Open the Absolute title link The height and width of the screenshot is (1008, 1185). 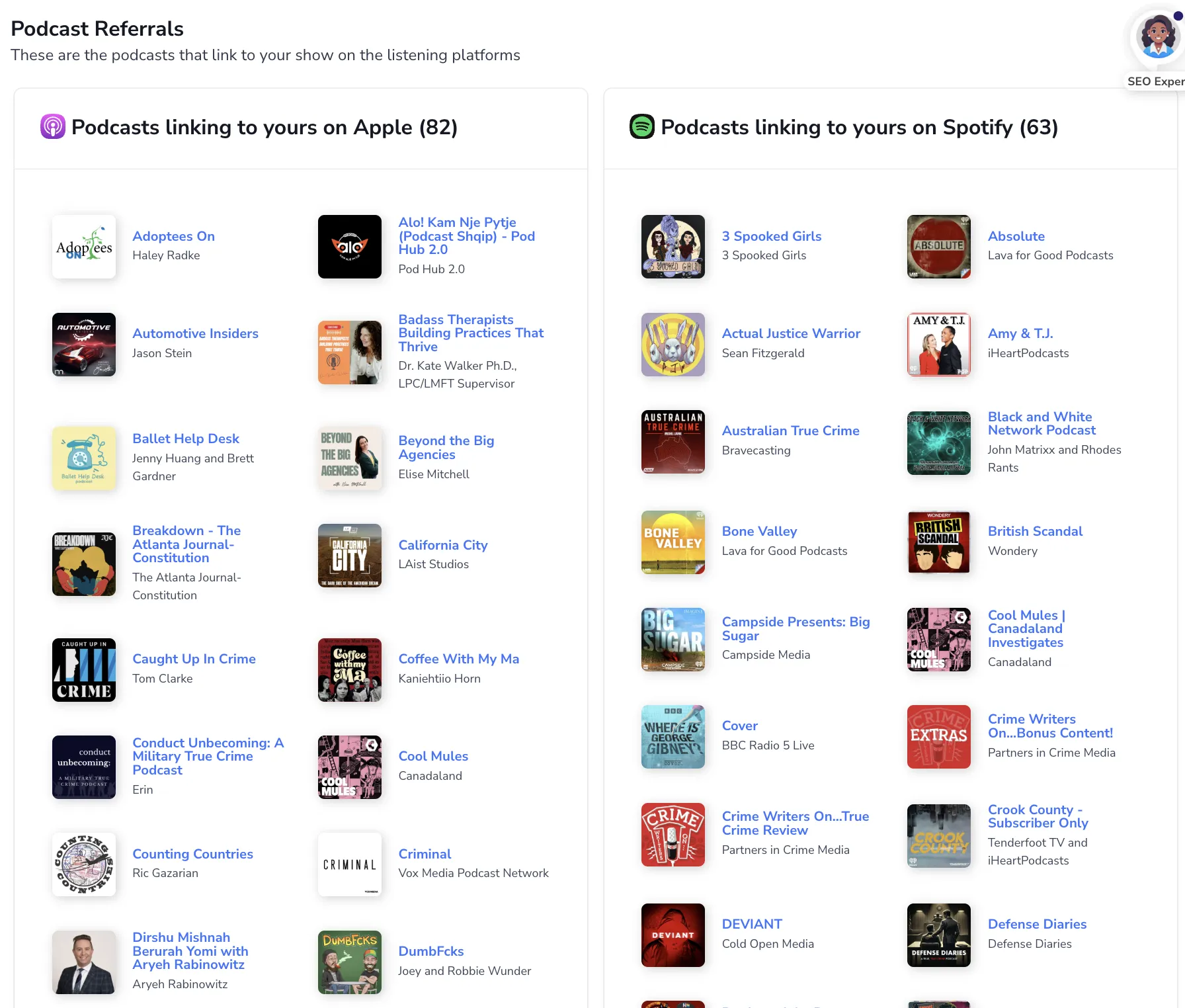tap(1016, 236)
